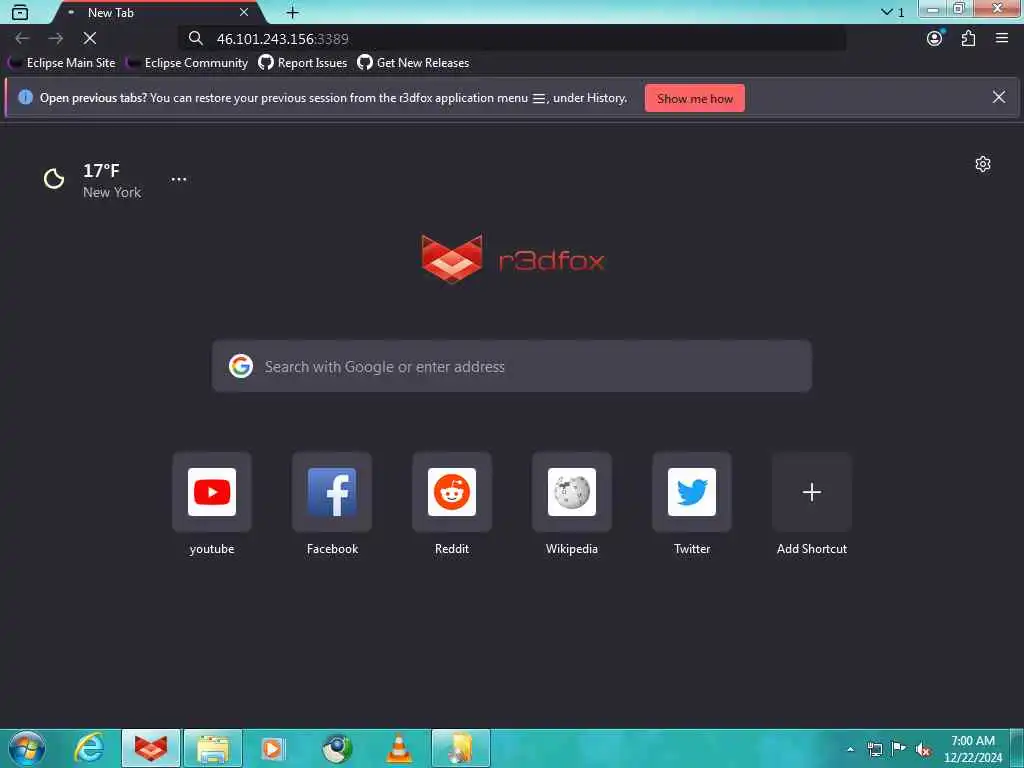Open the clock showing 7:00 AM
Screen dimensions: 1024x768
[972, 749]
